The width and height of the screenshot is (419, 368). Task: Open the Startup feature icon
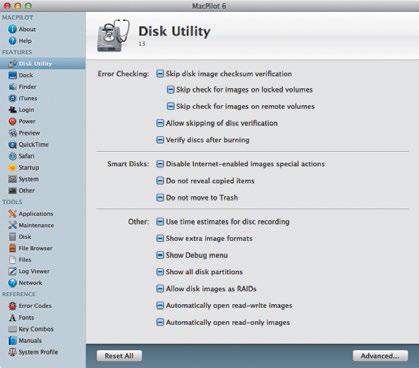[12, 168]
